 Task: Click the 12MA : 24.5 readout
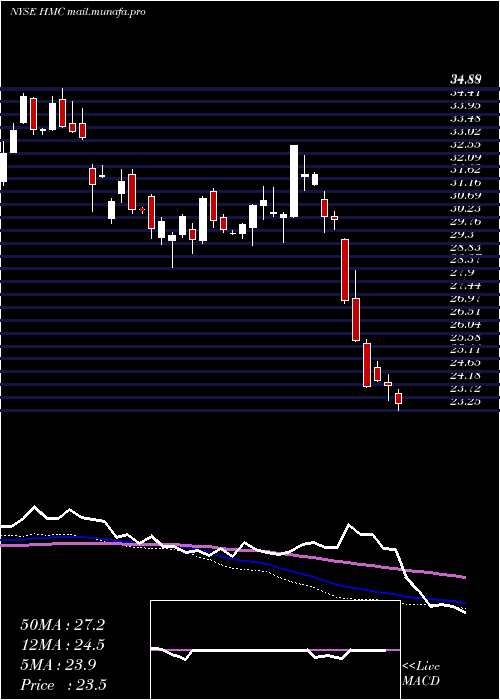pos(62,645)
